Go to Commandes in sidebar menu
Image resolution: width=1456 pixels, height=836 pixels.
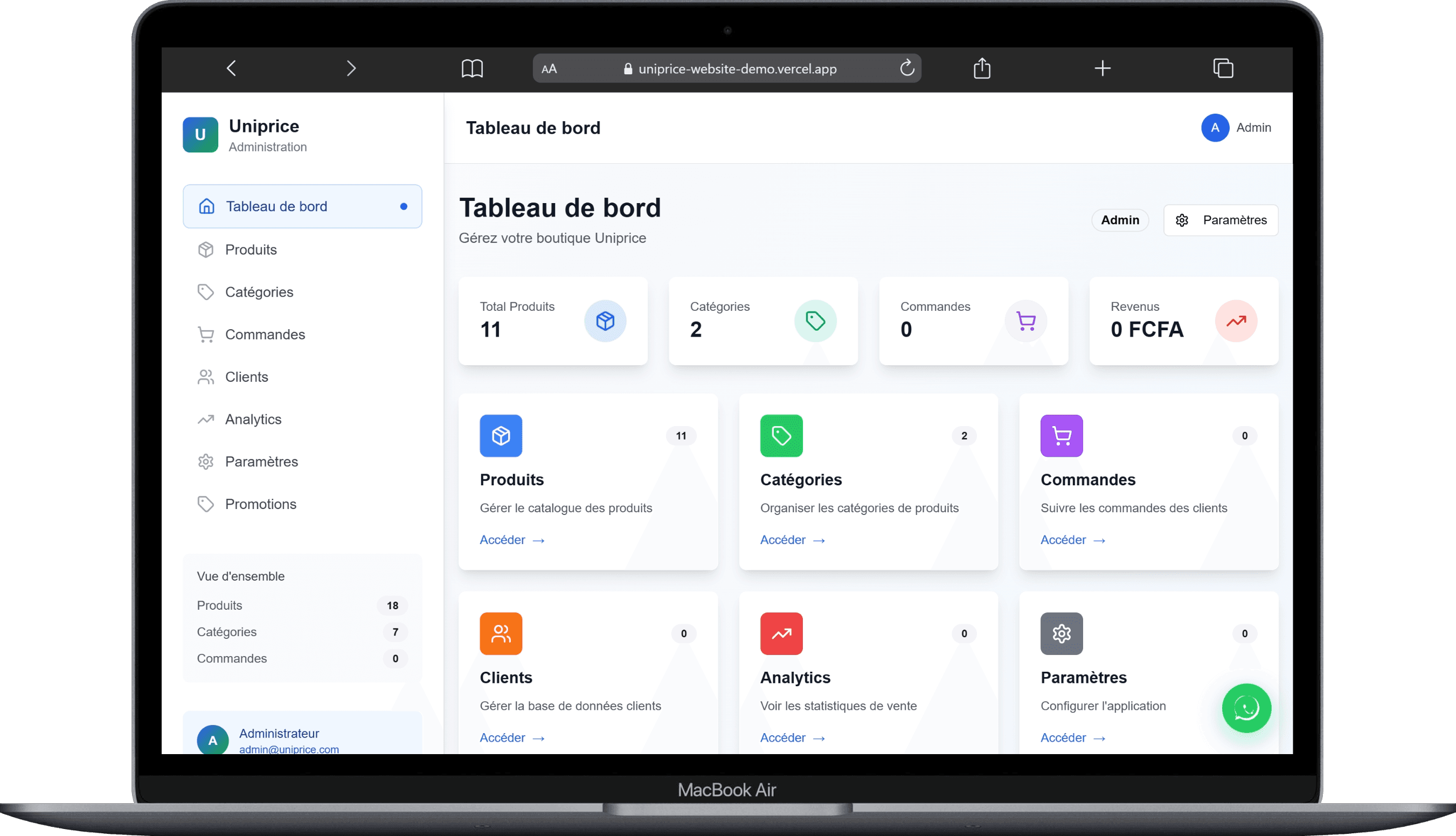302,334
